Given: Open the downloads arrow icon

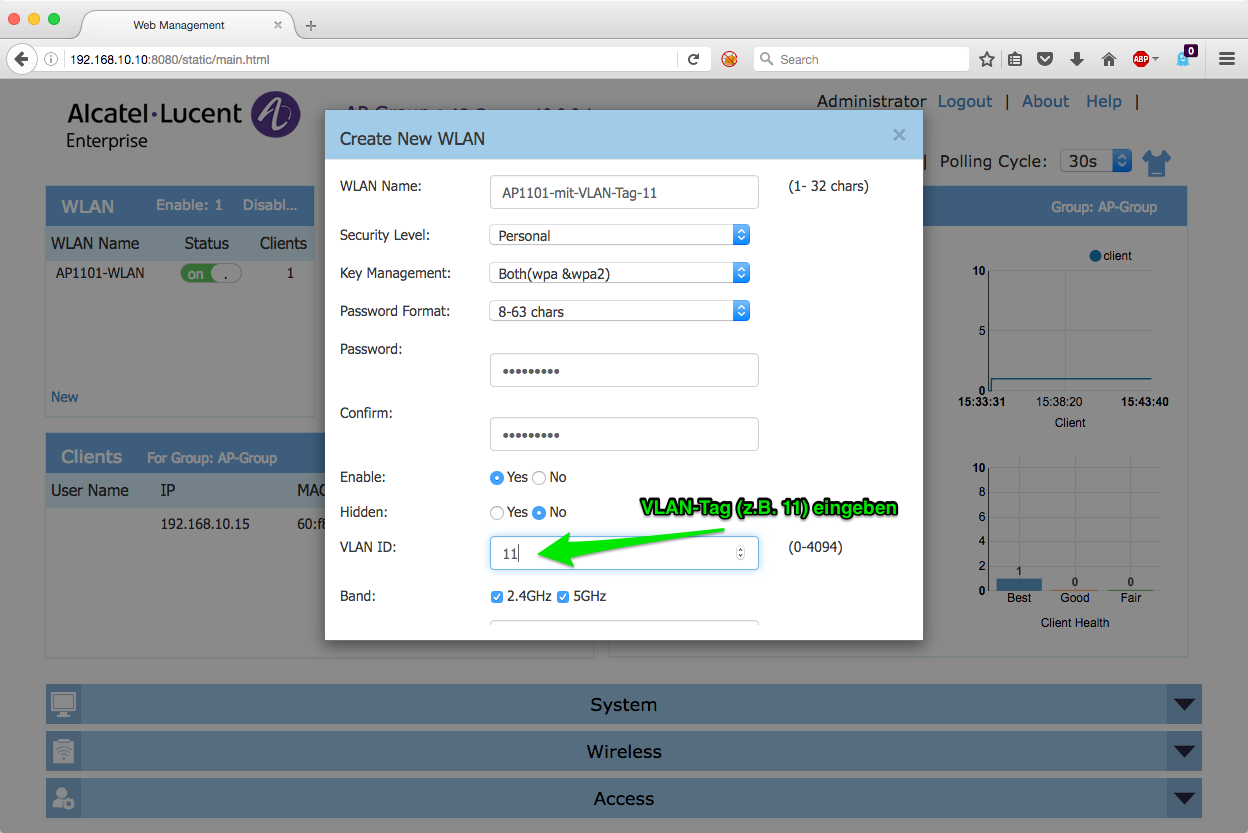Looking at the screenshot, I should (x=1077, y=59).
